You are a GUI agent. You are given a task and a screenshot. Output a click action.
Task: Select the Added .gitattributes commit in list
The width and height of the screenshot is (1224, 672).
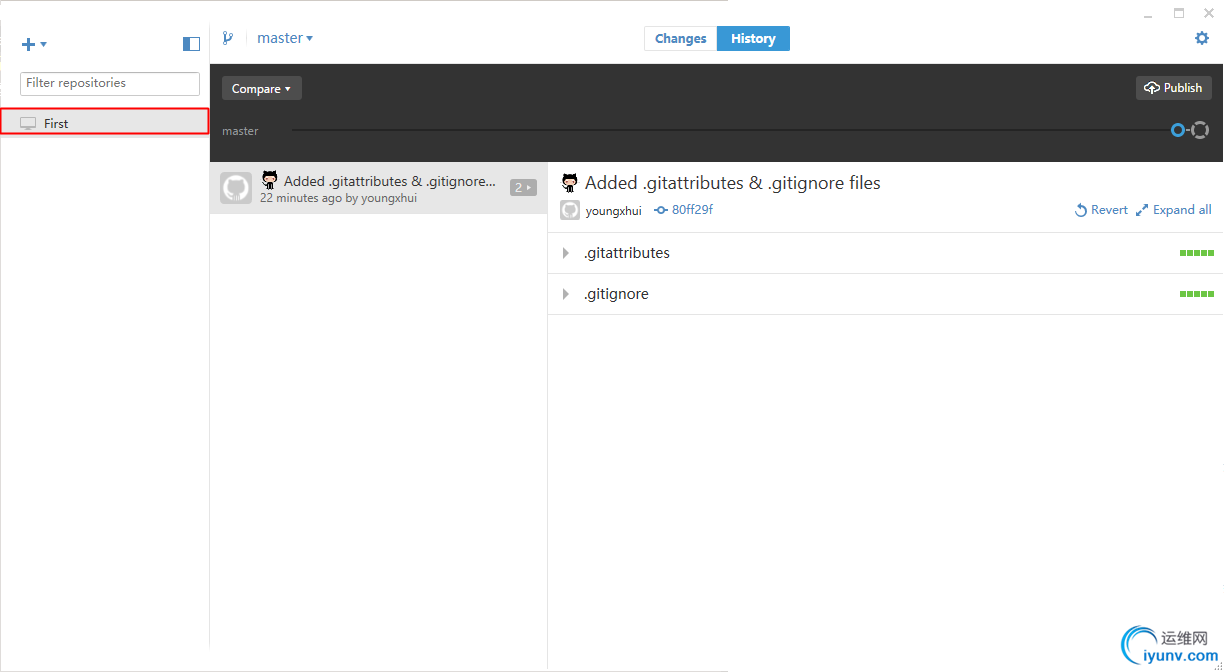378,188
